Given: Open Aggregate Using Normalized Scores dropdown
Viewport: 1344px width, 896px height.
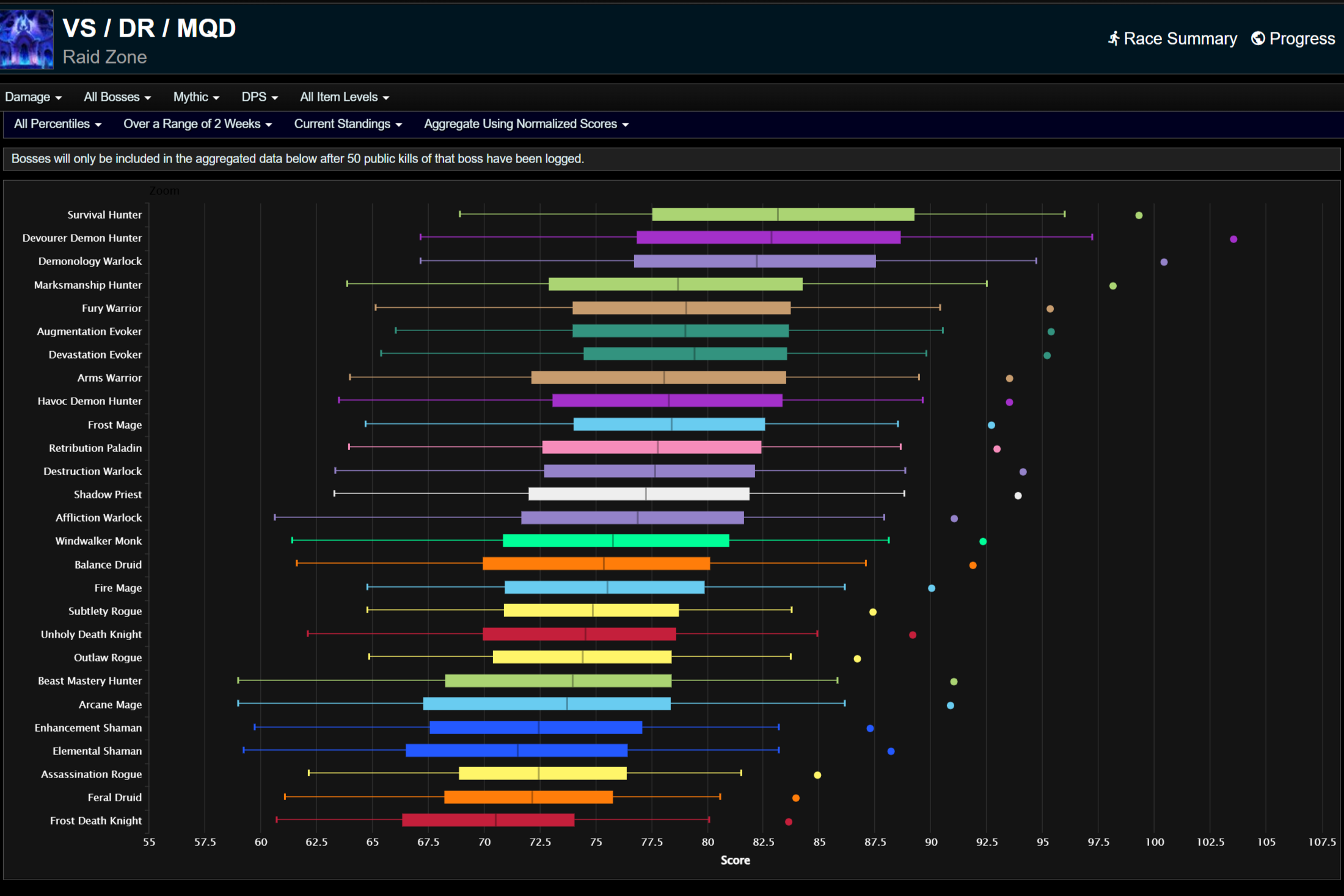Looking at the screenshot, I should tap(526, 124).
